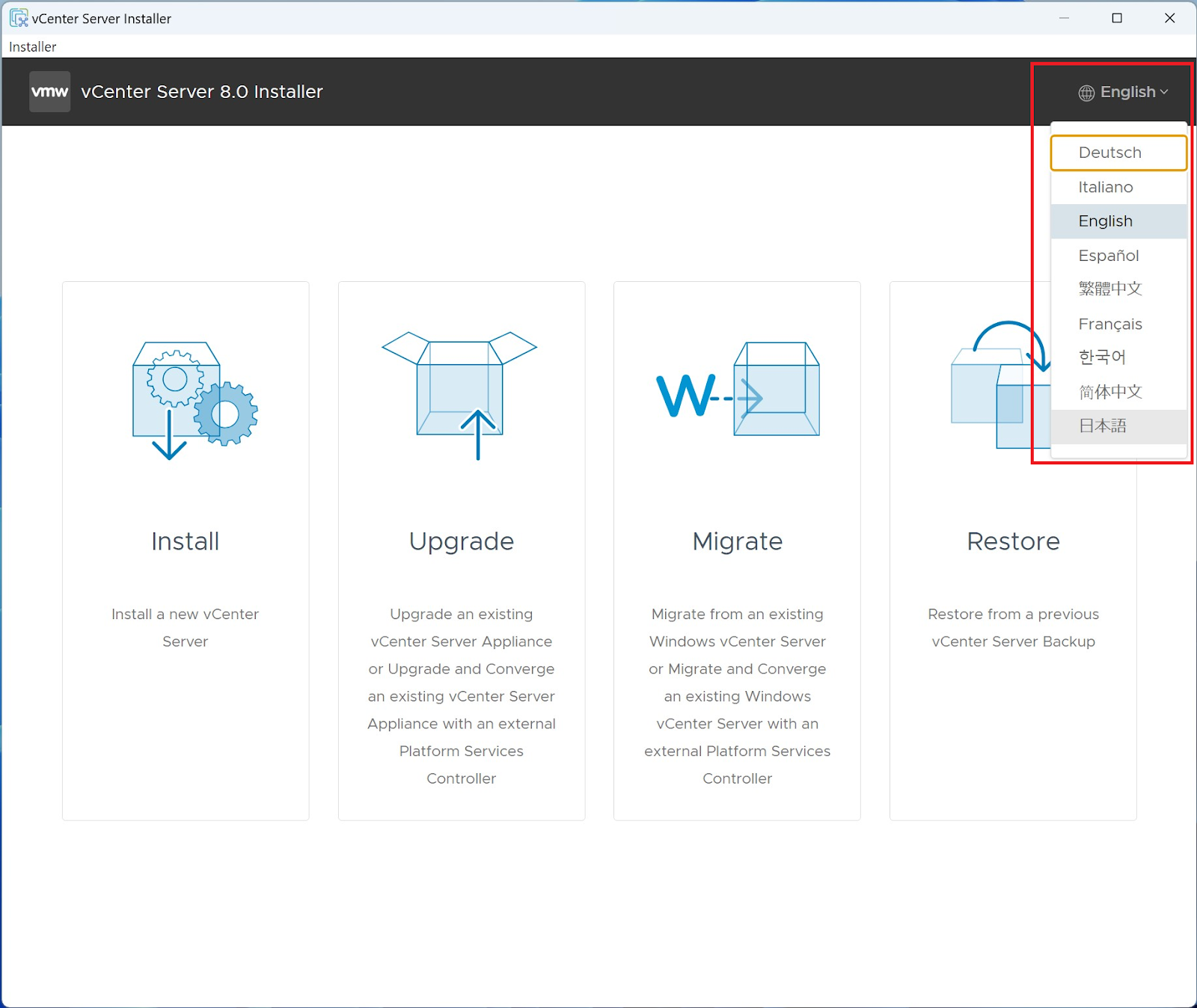Choose Italiano in the language menu
1197x1008 pixels.
[x=1118, y=187]
